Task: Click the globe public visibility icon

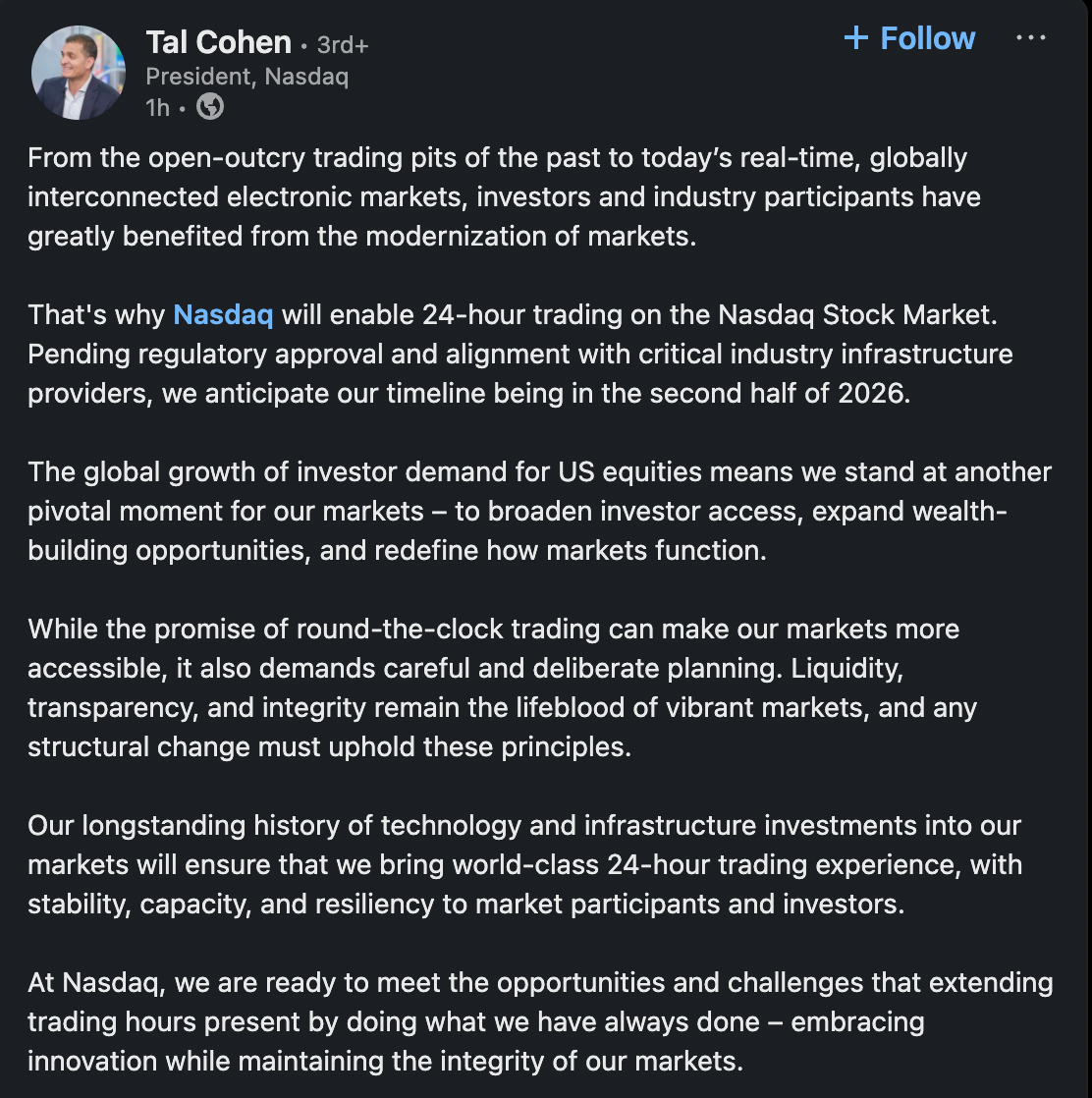Action: pyautogui.click(x=210, y=106)
